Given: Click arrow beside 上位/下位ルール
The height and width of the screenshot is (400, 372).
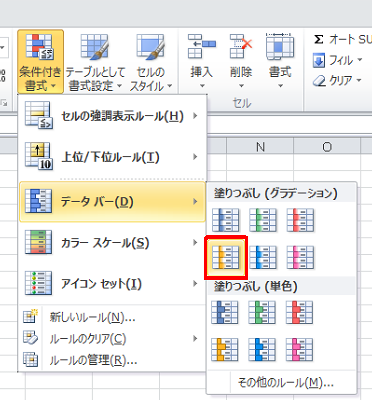Looking at the screenshot, I should 195,157.
